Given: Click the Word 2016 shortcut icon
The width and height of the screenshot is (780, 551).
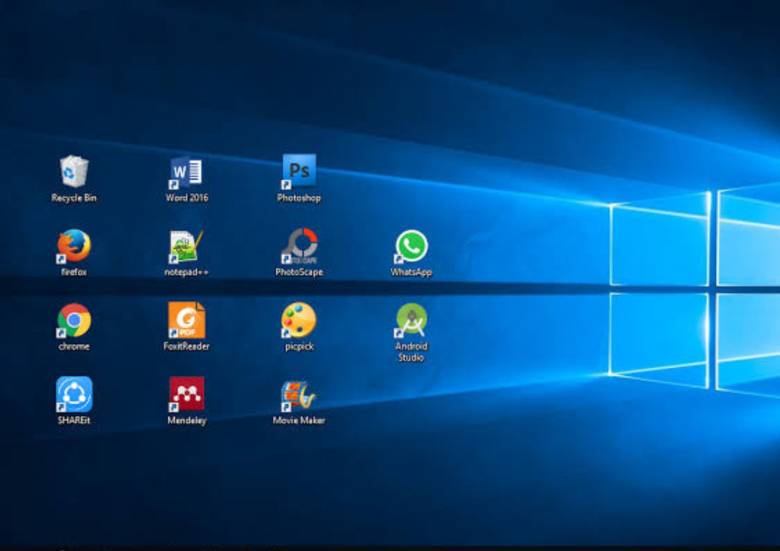Looking at the screenshot, I should 186,171.
